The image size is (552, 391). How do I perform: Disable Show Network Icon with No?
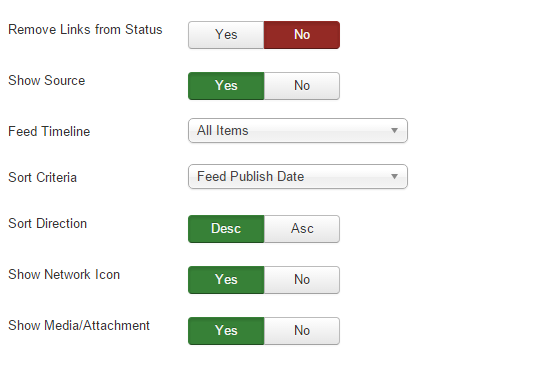302,280
